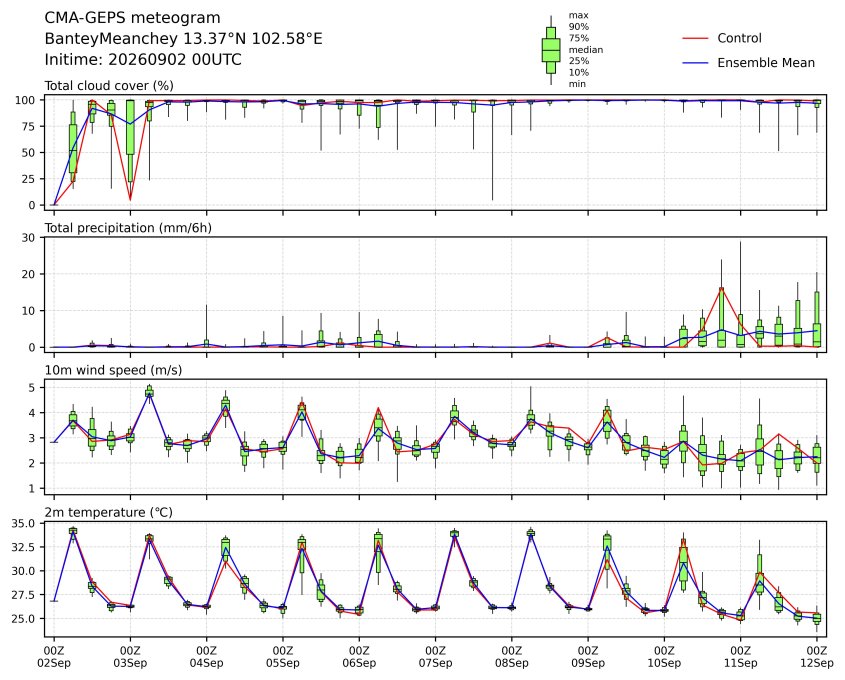Click the 00Z 05Sep axis label
The height and width of the screenshot is (680, 845).
point(282,657)
